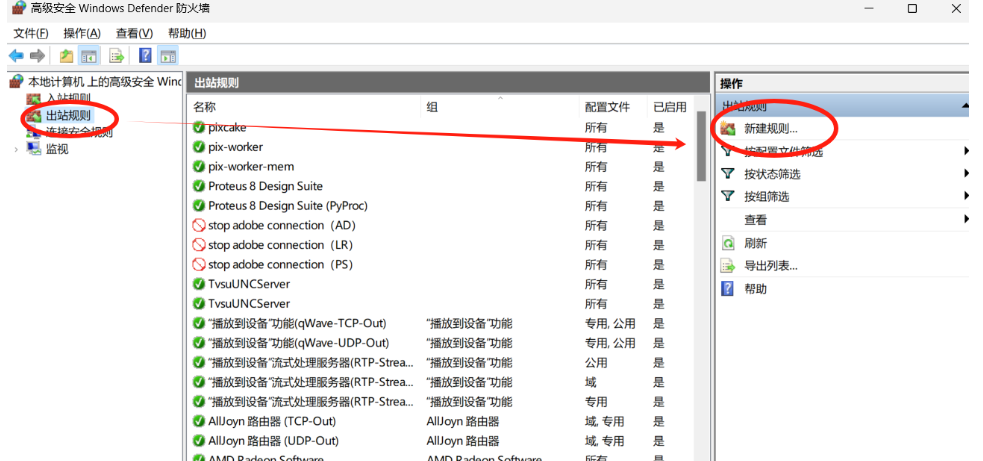
Task: Expand the 按状态筛选 submenu arrow
Action: [x=967, y=174]
